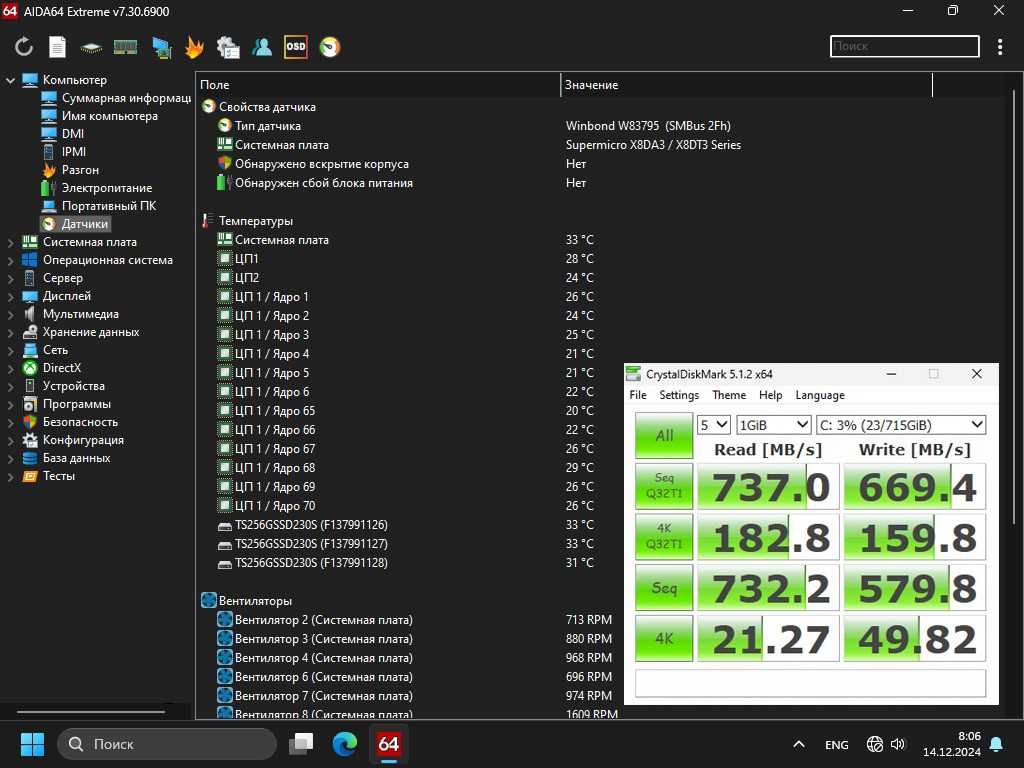This screenshot has width=1024, height=768.
Task: Open the audit manager toolbar icon
Action: click(228, 47)
